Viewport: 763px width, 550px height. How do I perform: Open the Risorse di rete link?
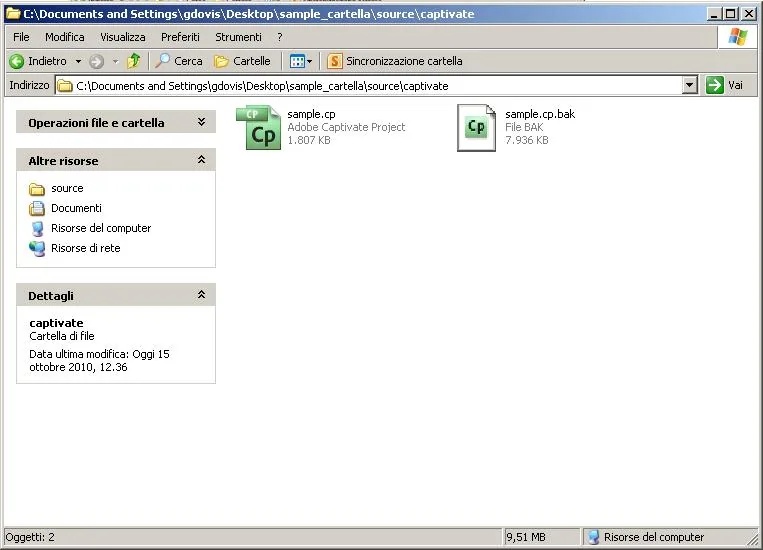(86, 248)
